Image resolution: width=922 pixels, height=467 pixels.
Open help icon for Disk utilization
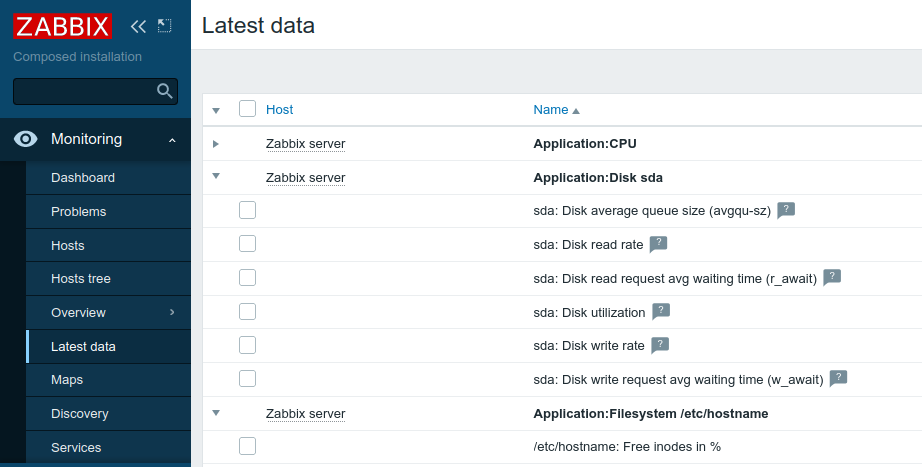pos(661,312)
